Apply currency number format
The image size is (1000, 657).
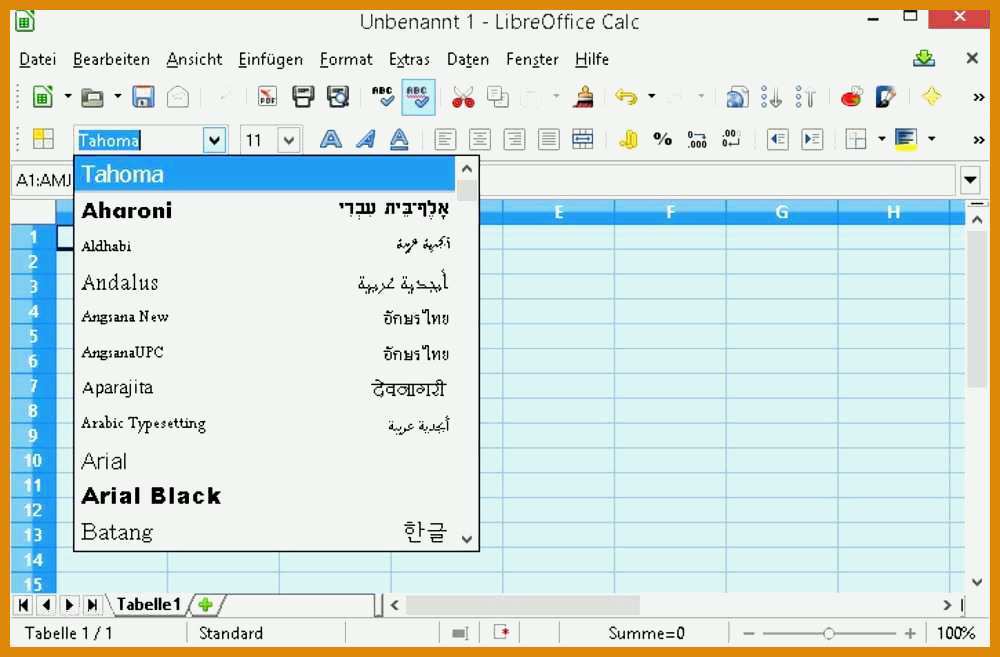[628, 139]
